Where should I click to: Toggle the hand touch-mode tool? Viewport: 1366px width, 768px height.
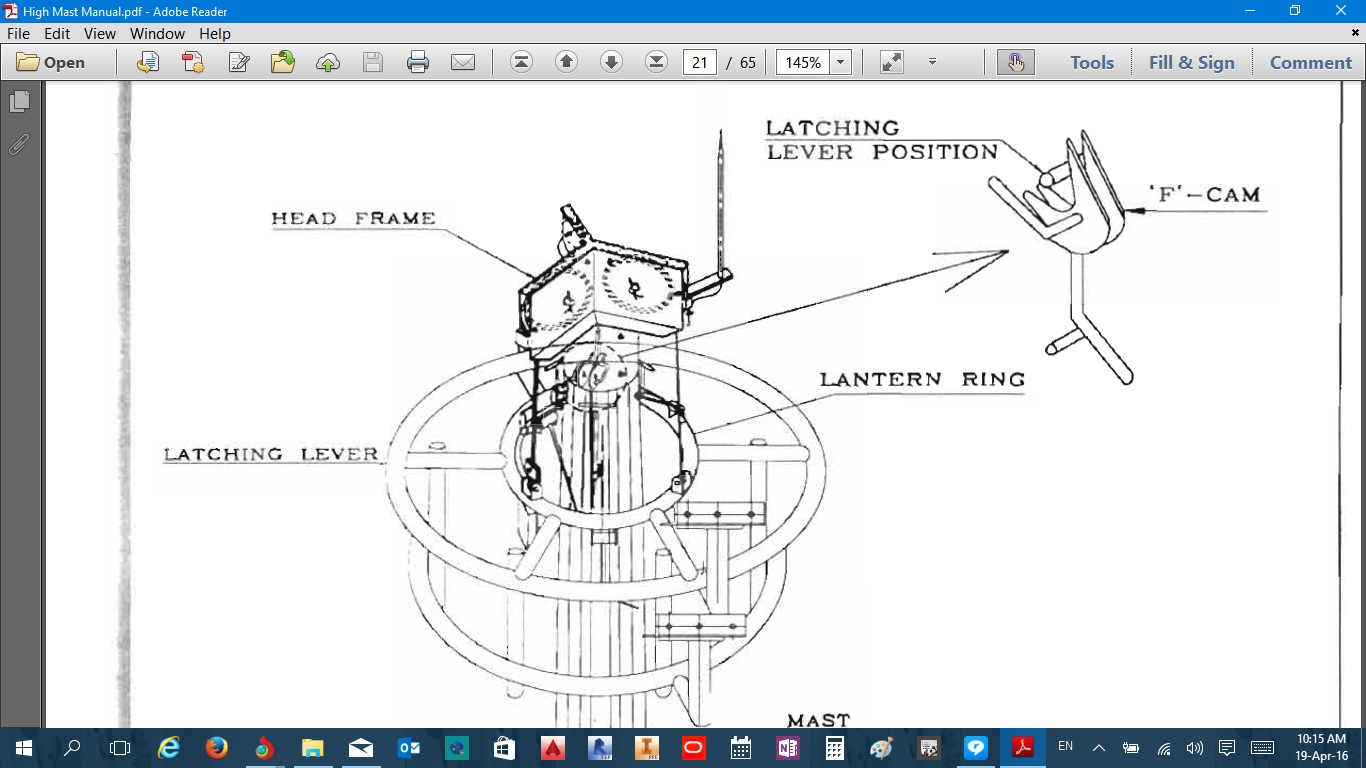pyautogui.click(x=1016, y=62)
